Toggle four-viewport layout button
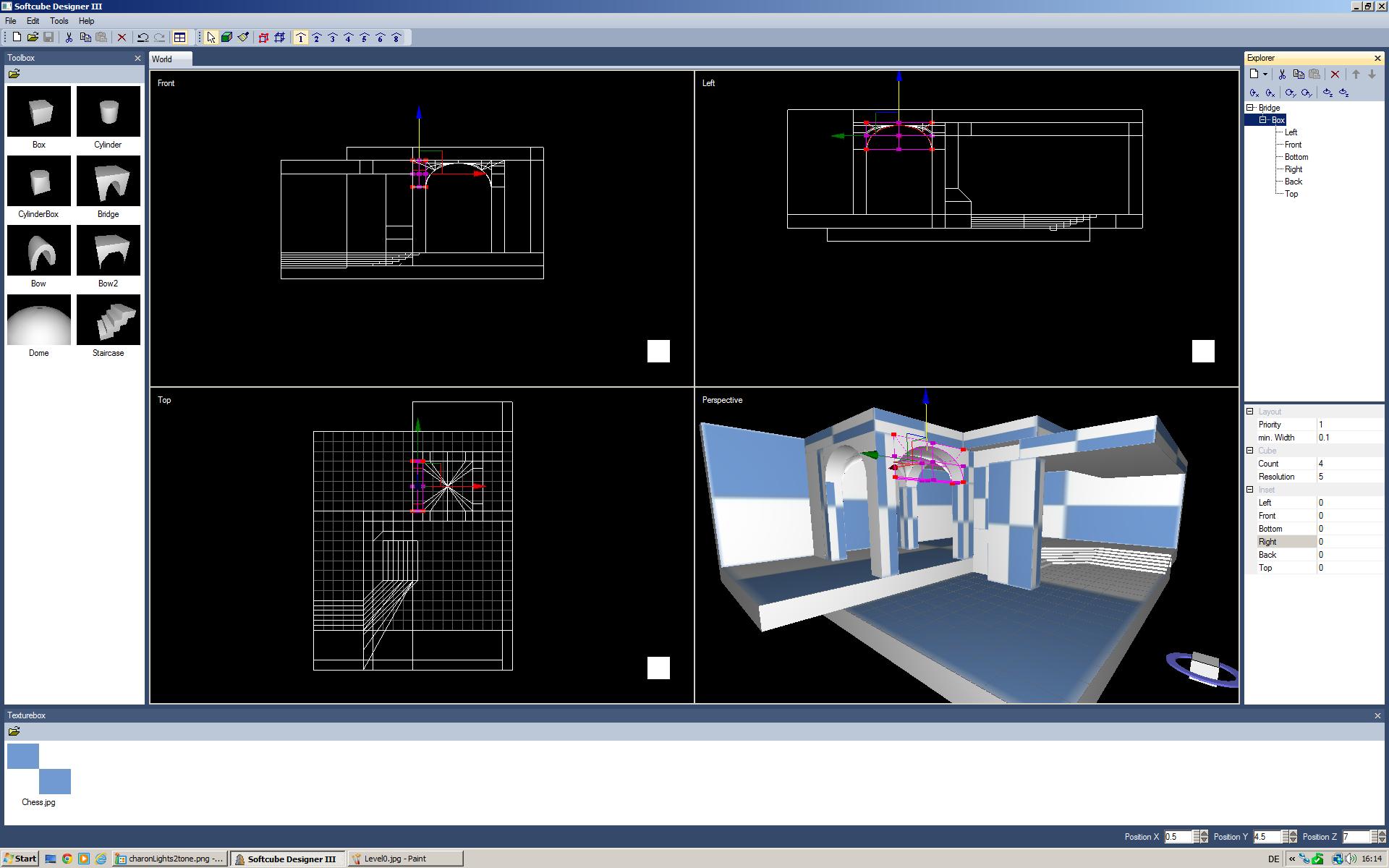This screenshot has height=868, width=1389. tap(180, 38)
